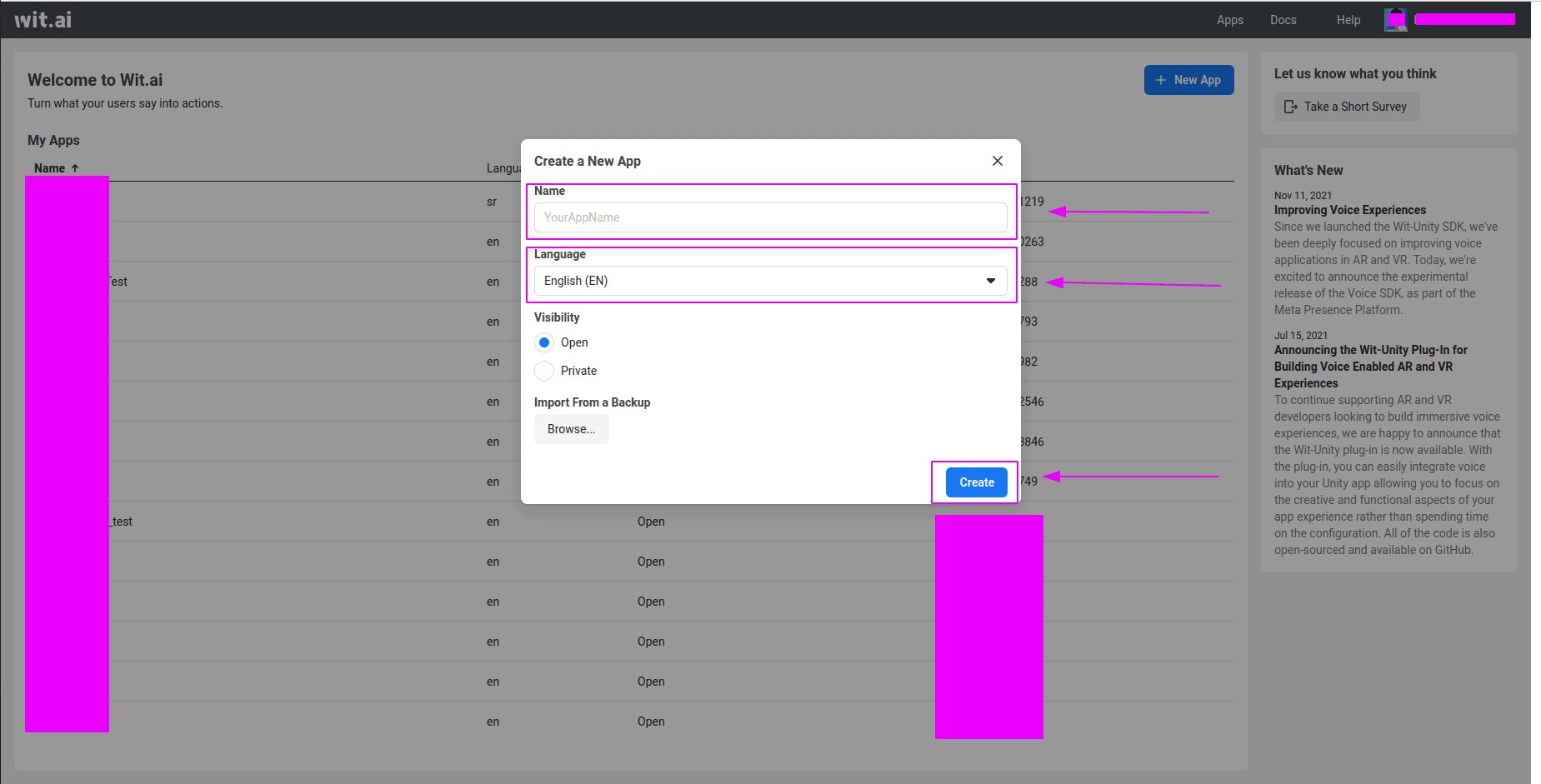Click the 'Welcome to Wit.ai' heading
This screenshot has height=784, width=1541.
click(x=95, y=80)
